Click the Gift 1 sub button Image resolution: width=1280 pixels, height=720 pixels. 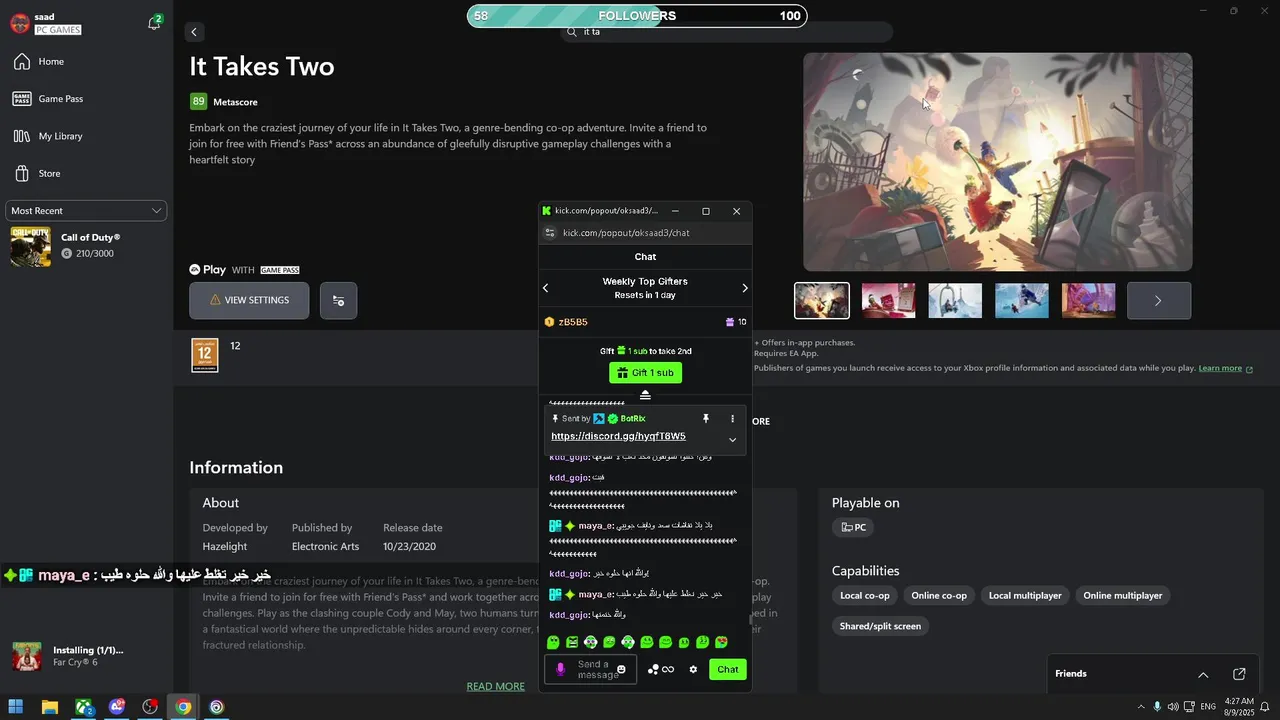point(645,373)
